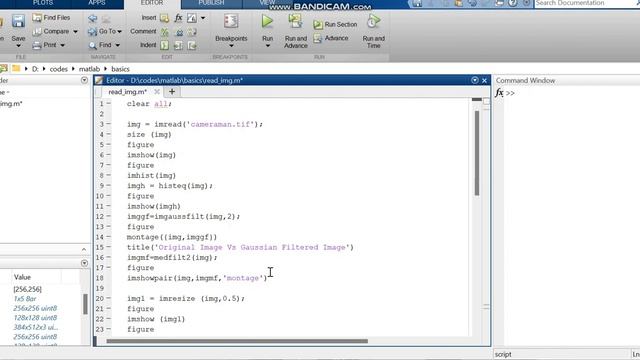Open the Save dropdown arrow
This screenshot has height=360, width=640.
click(18, 46)
